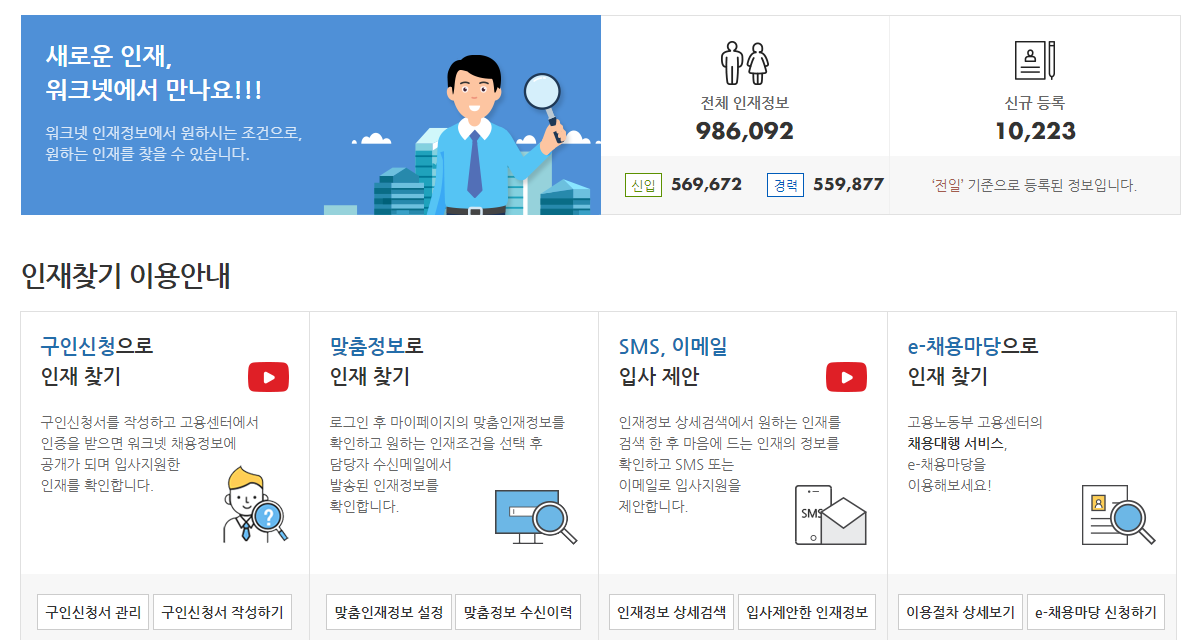
Task: Click description starting 인재정보 상세검색에서 원하는 인재를
Action: point(730,463)
